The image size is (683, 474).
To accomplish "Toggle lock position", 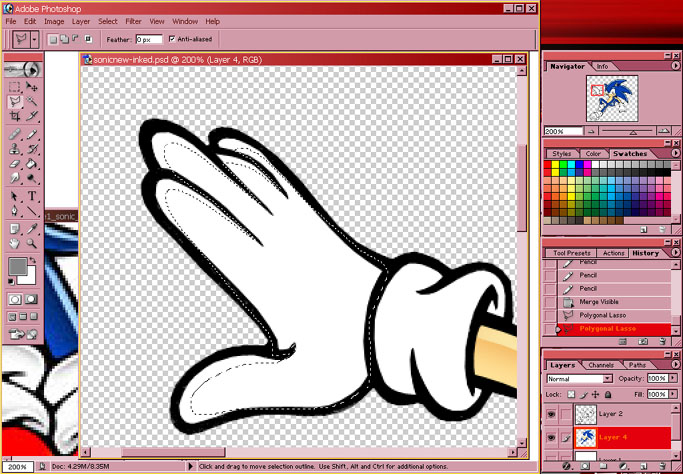I will [595, 394].
